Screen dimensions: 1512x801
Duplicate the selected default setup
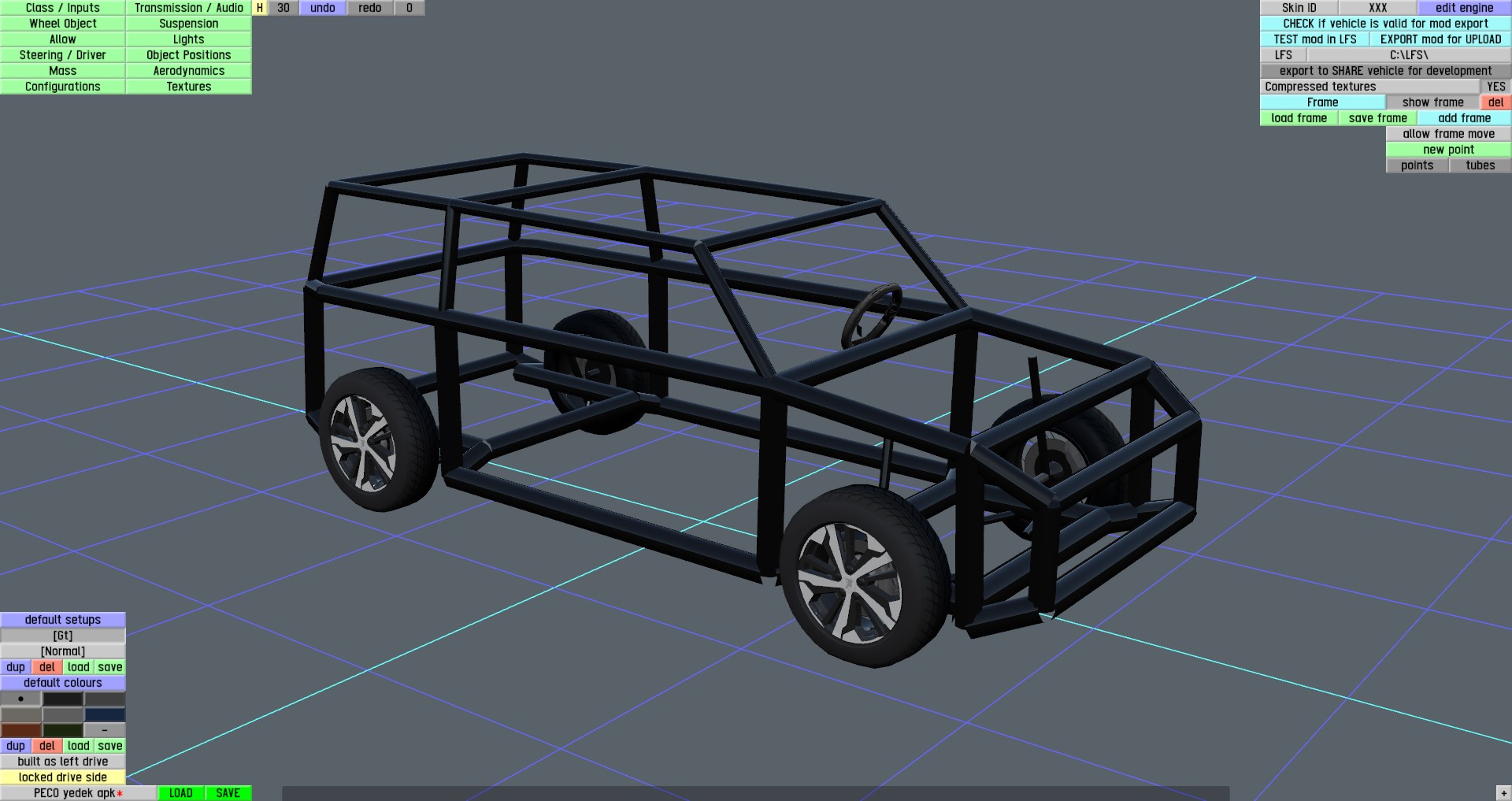(16, 667)
